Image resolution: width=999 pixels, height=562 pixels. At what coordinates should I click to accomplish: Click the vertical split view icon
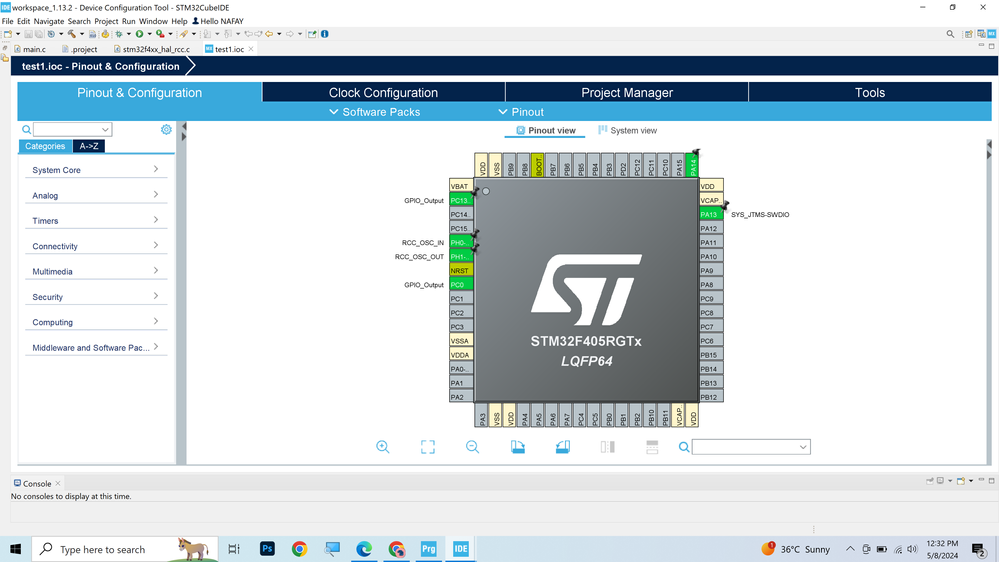607,447
